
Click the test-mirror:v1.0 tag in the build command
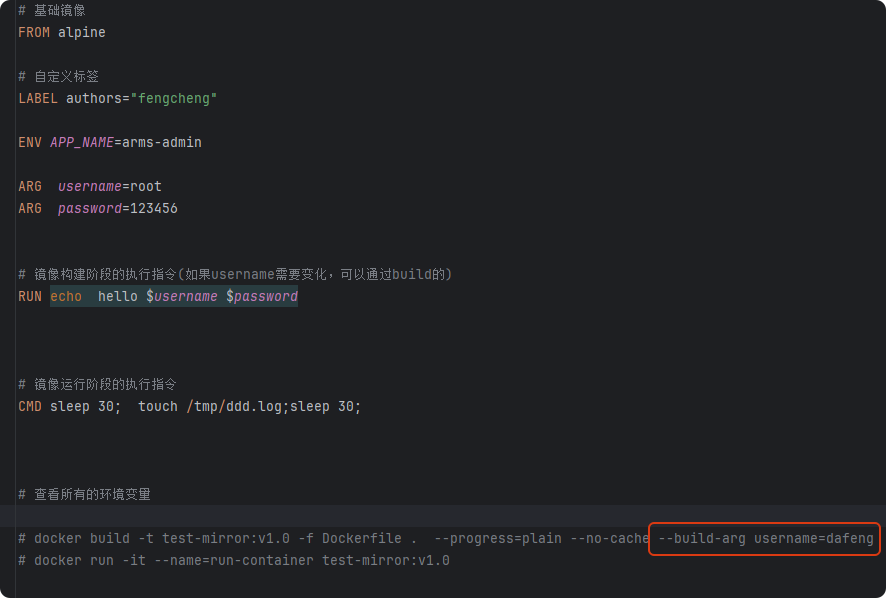click(226, 538)
